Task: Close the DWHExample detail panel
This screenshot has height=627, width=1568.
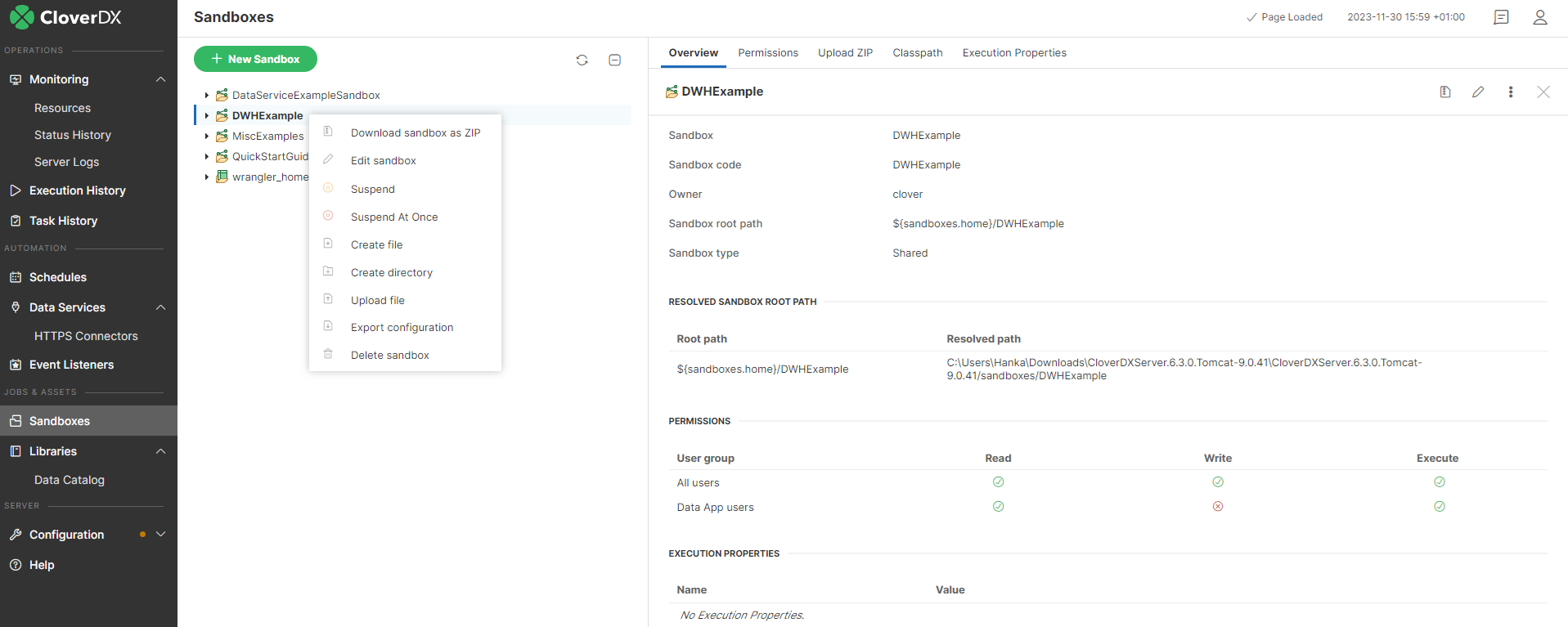Action: [x=1543, y=92]
